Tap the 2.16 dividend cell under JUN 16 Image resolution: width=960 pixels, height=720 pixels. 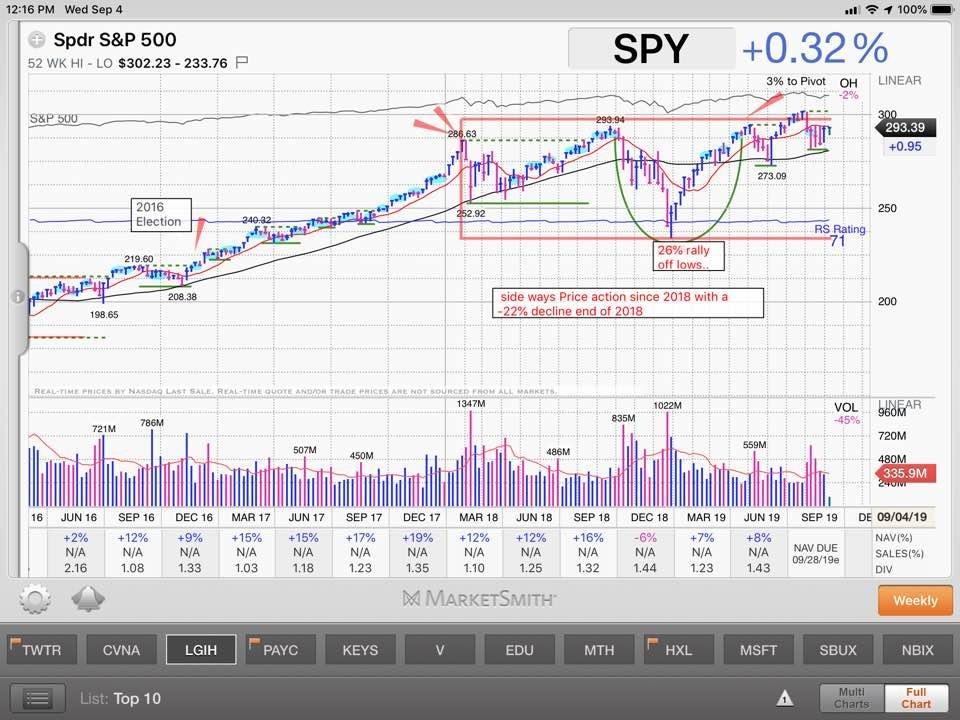tap(75, 568)
